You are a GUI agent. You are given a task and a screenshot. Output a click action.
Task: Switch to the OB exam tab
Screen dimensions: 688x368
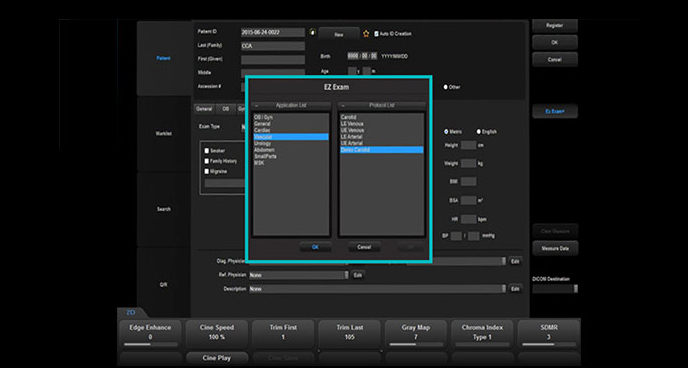226,109
